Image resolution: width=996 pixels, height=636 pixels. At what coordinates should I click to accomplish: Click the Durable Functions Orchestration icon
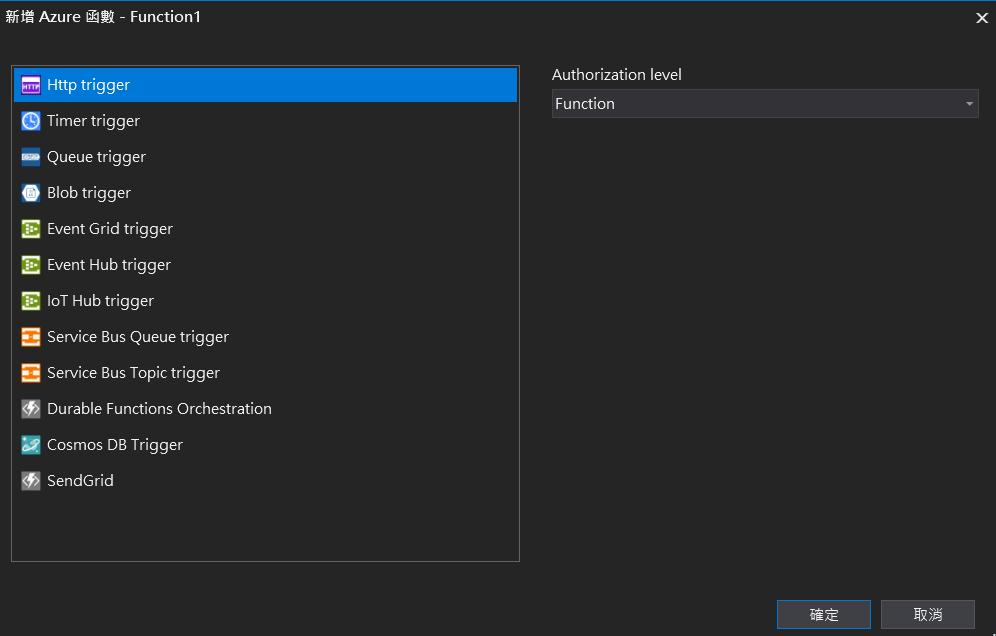(30, 409)
